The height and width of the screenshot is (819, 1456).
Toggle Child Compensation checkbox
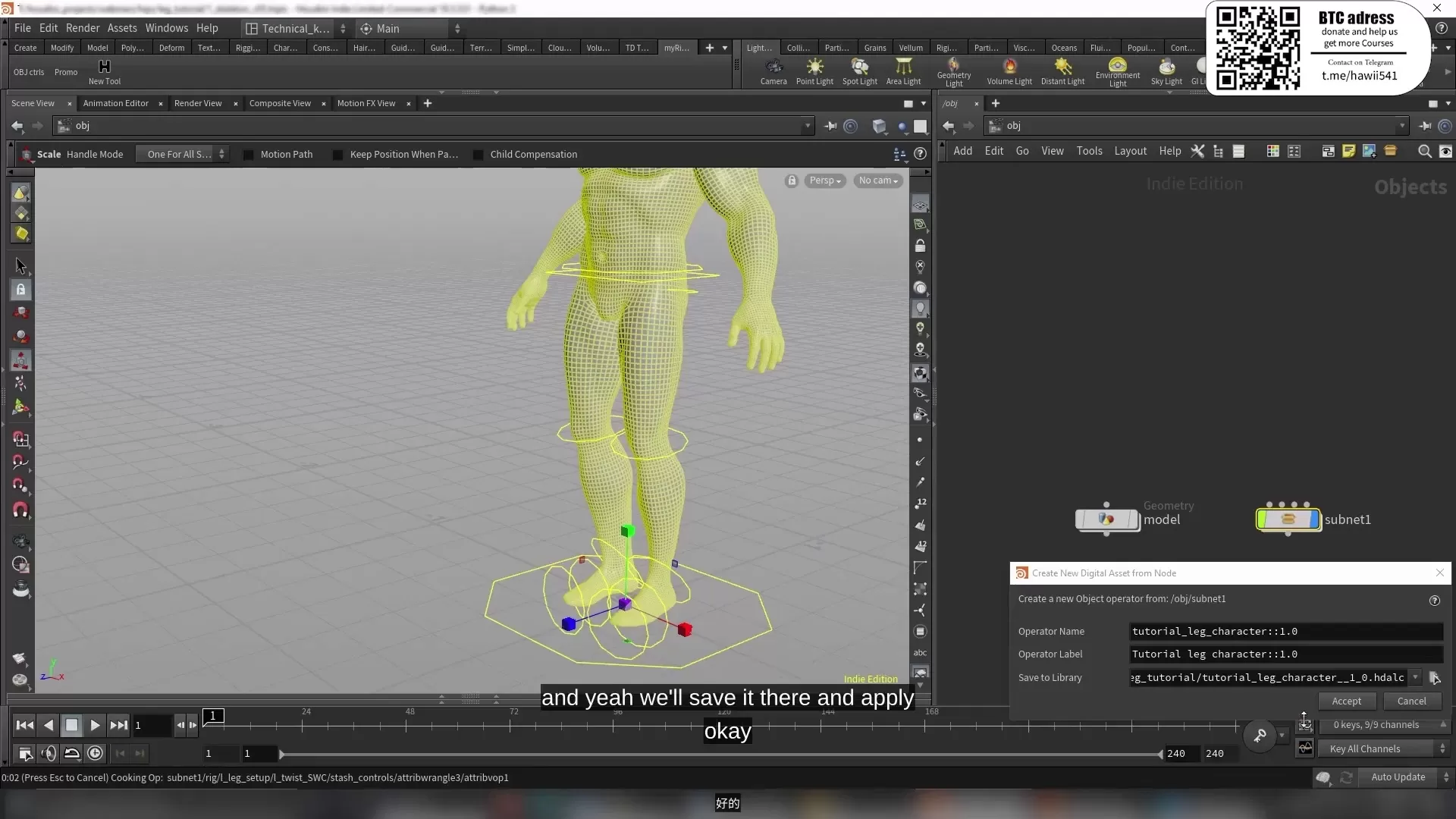478,155
